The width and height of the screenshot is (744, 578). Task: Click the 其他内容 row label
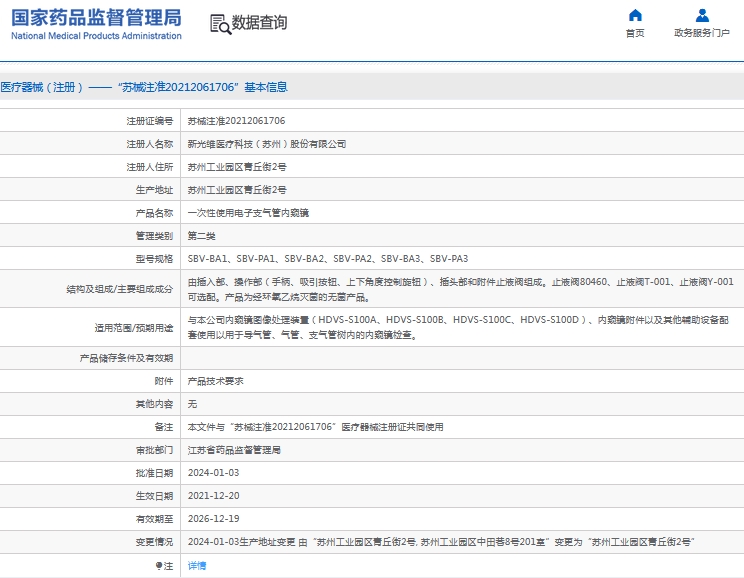point(155,404)
